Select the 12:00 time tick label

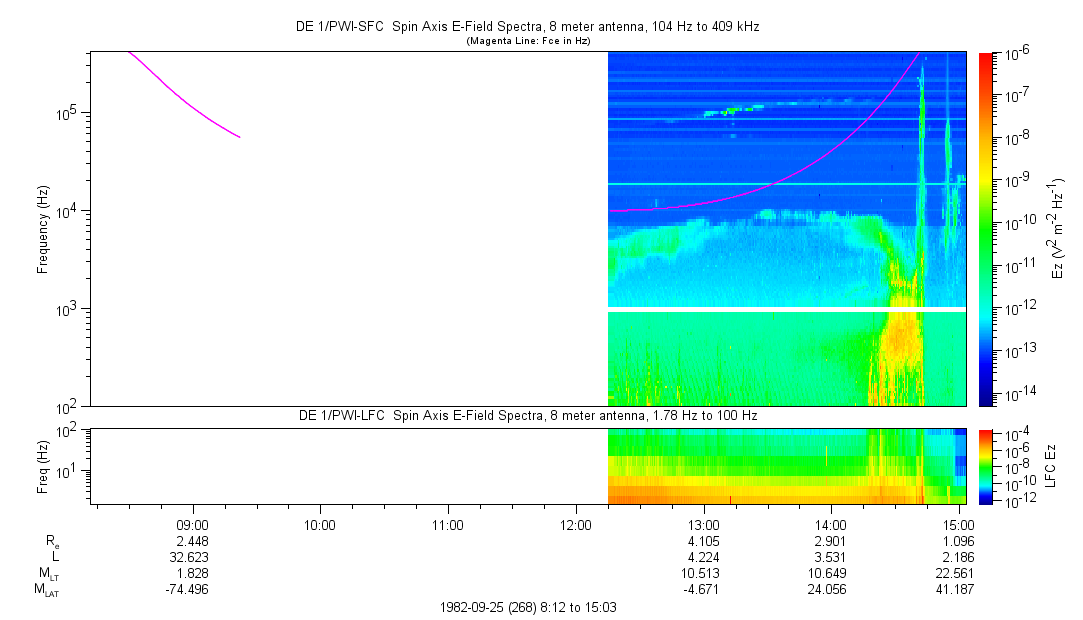click(x=576, y=524)
